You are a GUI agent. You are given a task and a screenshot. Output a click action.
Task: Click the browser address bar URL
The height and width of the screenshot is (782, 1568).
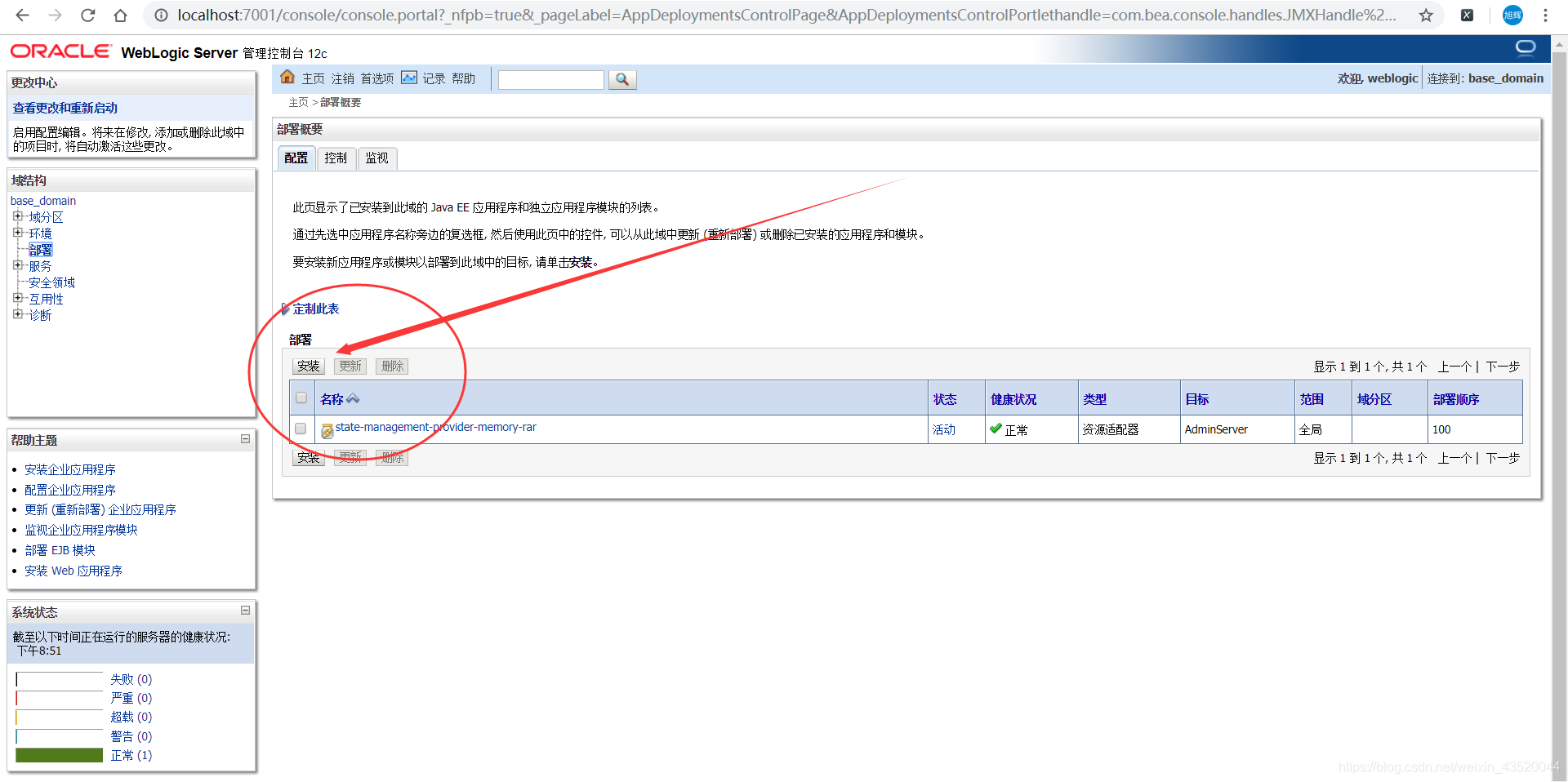tap(786, 15)
